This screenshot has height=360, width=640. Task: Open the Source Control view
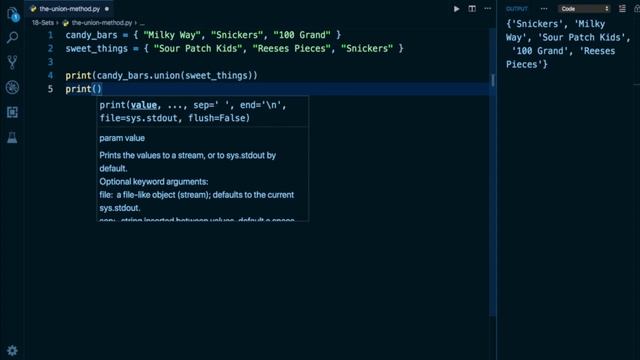(12, 62)
